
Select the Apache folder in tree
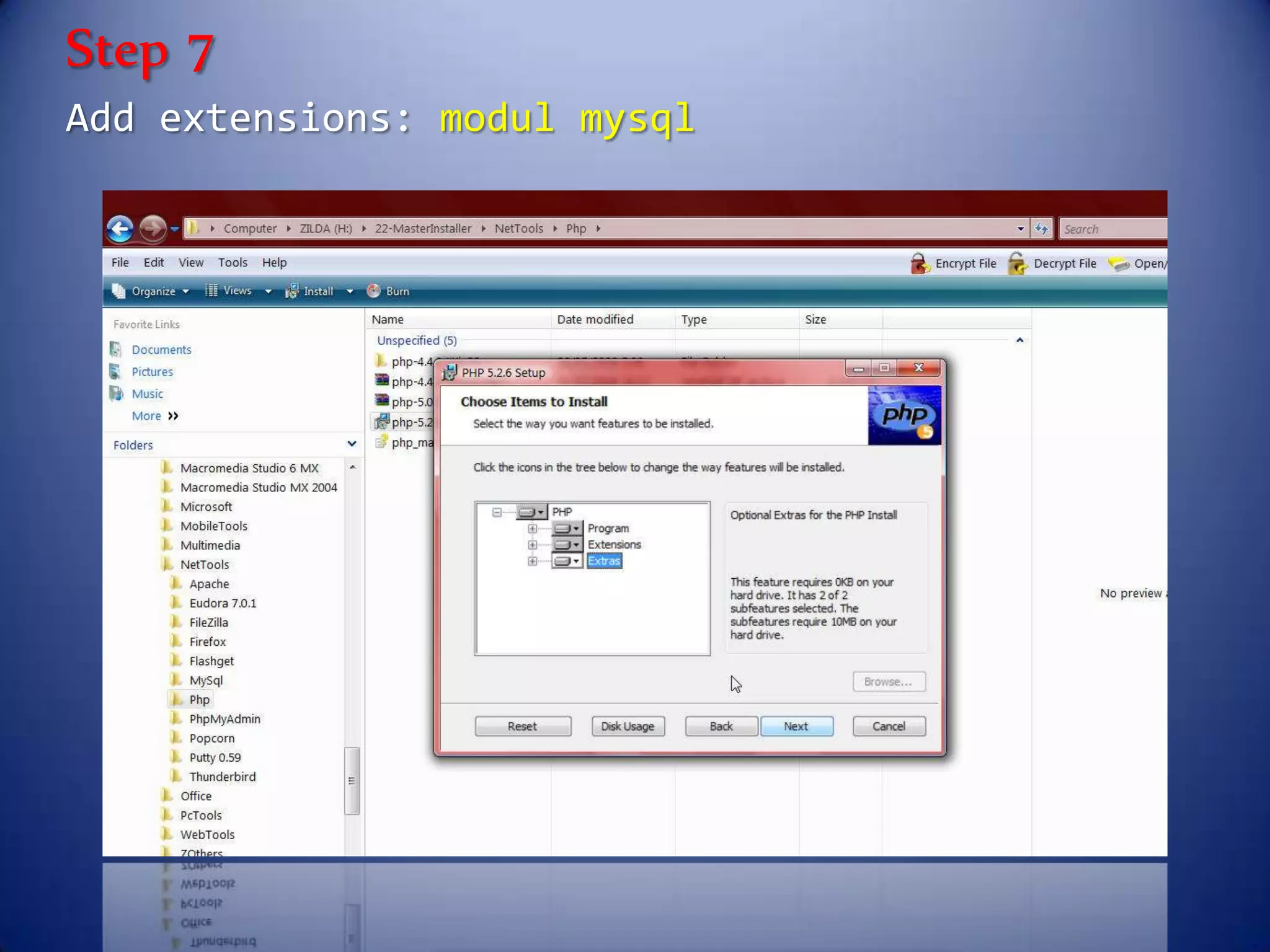pos(209,584)
